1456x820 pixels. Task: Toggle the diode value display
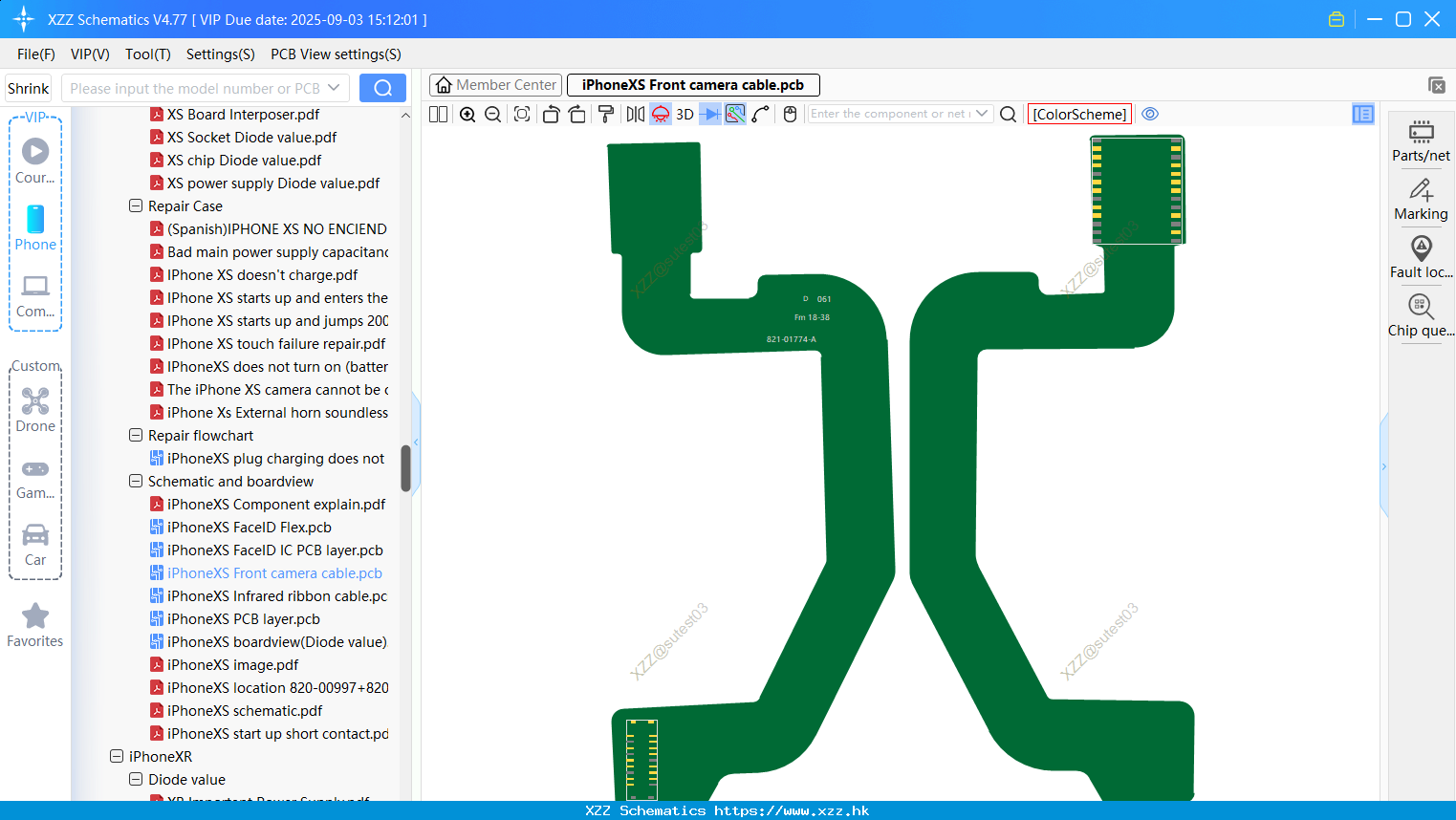[710, 114]
